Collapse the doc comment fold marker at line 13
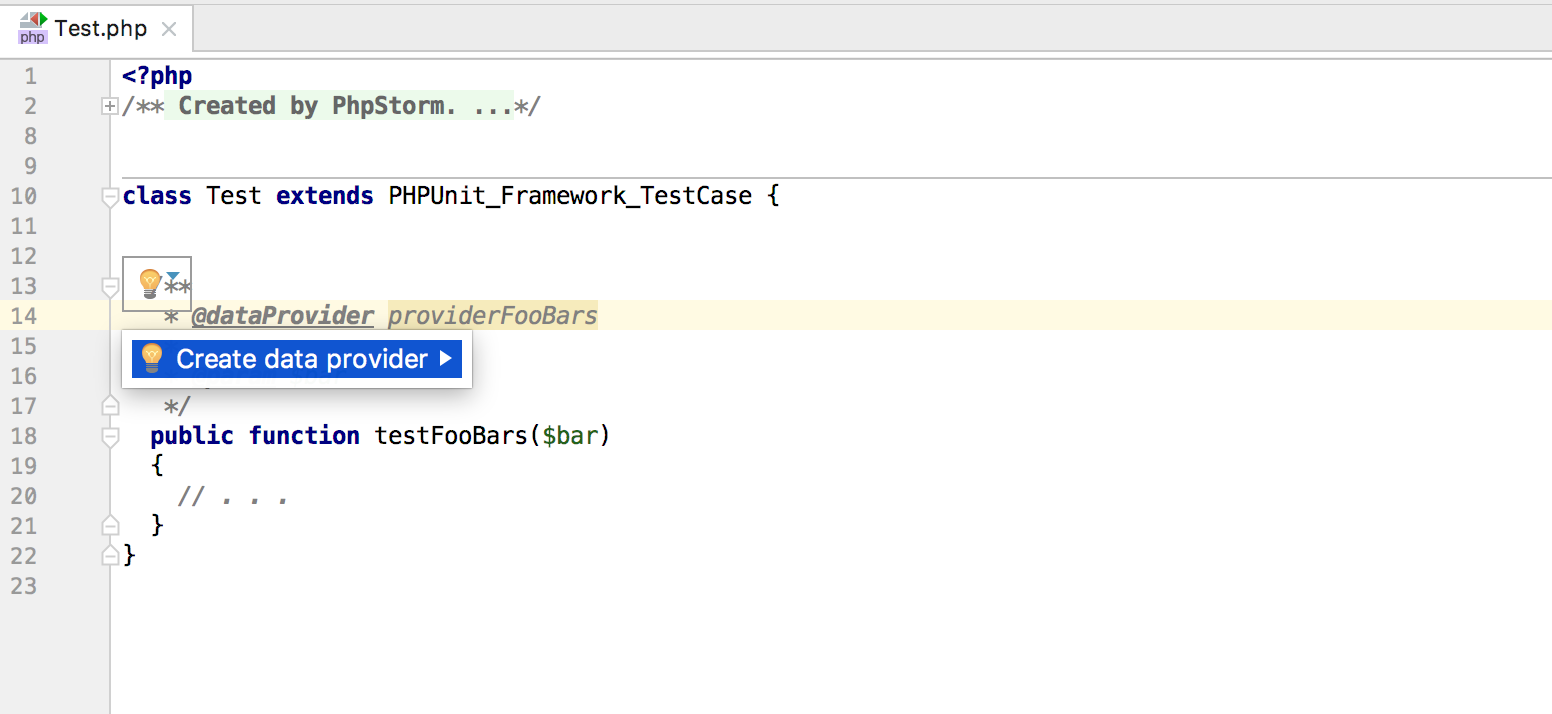The height and width of the screenshot is (714, 1552). coord(110,287)
